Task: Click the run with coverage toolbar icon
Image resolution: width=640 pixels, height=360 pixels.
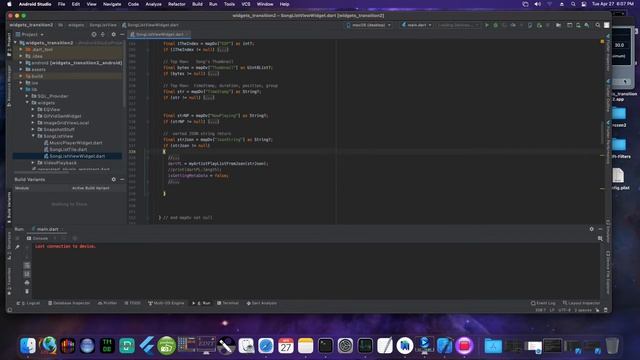Action: pos(504,25)
